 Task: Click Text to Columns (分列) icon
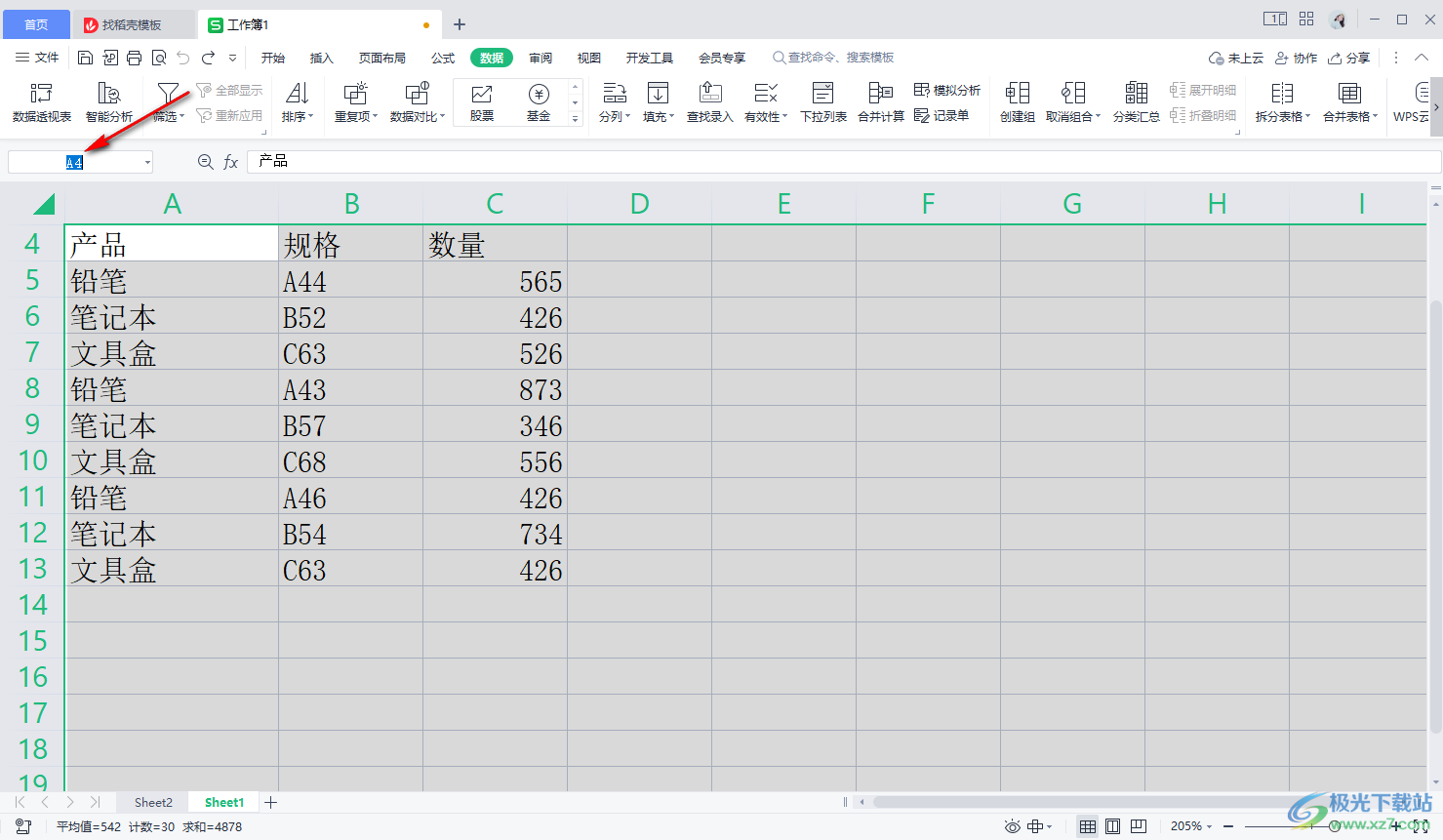615,94
